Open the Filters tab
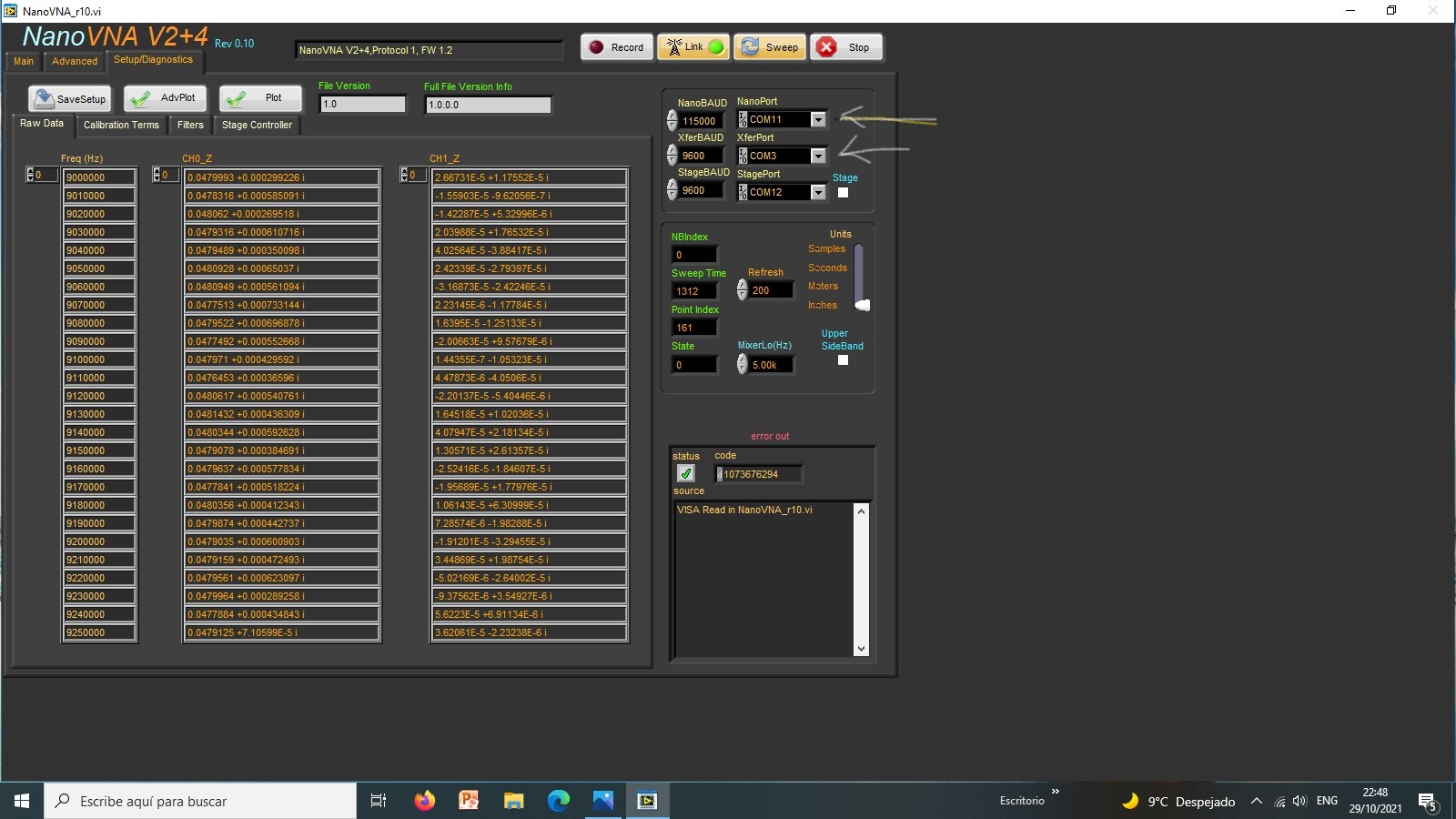1456x819 pixels. [190, 125]
